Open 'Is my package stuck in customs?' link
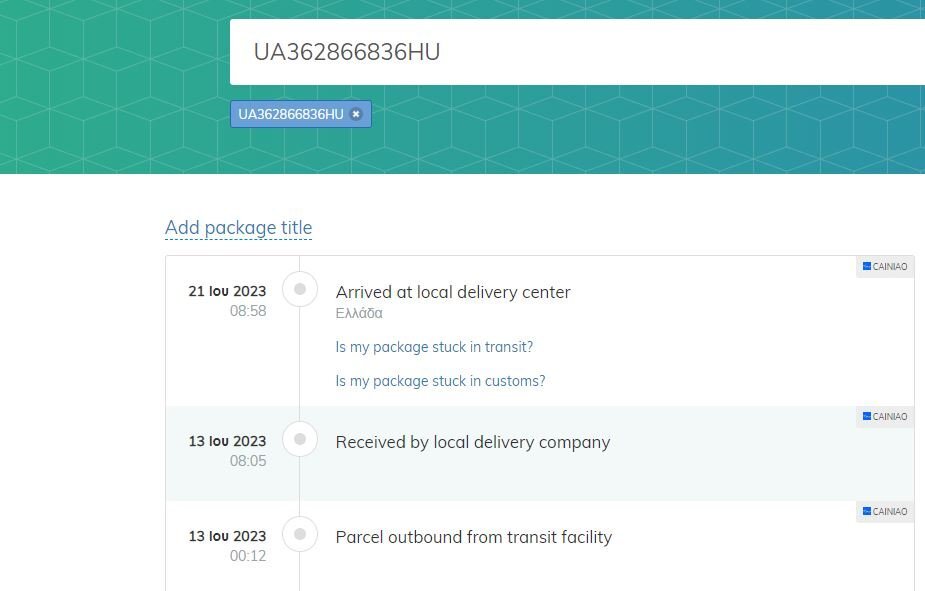The width and height of the screenshot is (925, 591). tap(441, 381)
